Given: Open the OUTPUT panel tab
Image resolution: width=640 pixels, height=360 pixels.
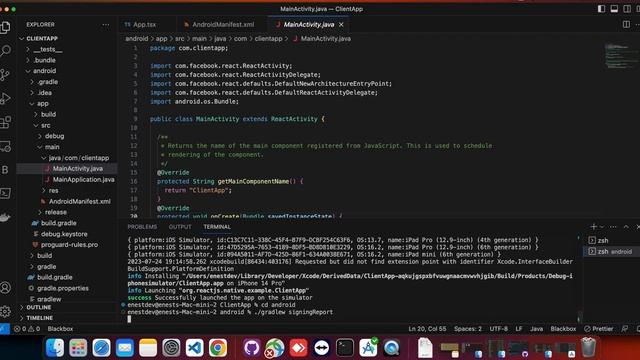Looking at the screenshot, I should pyautogui.click(x=180, y=227).
